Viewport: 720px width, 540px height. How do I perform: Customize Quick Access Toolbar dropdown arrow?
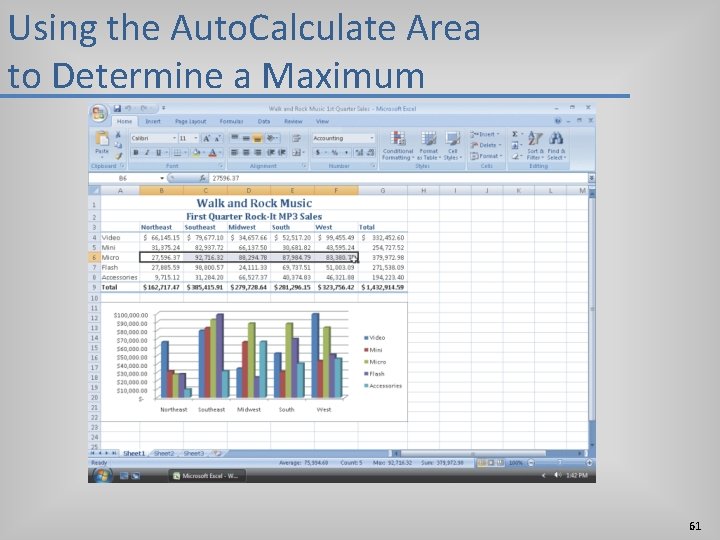tap(163, 109)
